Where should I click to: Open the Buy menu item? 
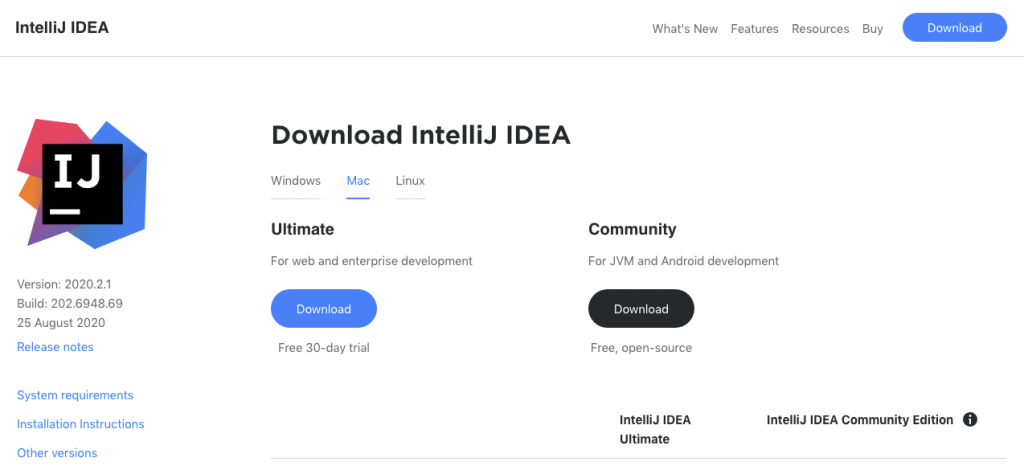tap(872, 29)
